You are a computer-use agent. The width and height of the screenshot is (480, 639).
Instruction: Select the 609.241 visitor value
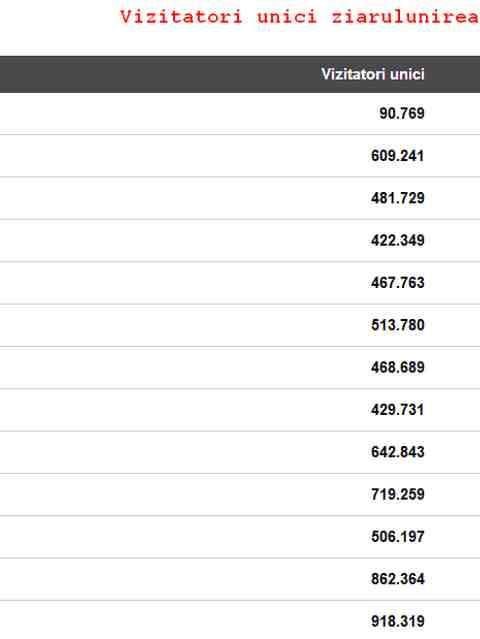398,155
